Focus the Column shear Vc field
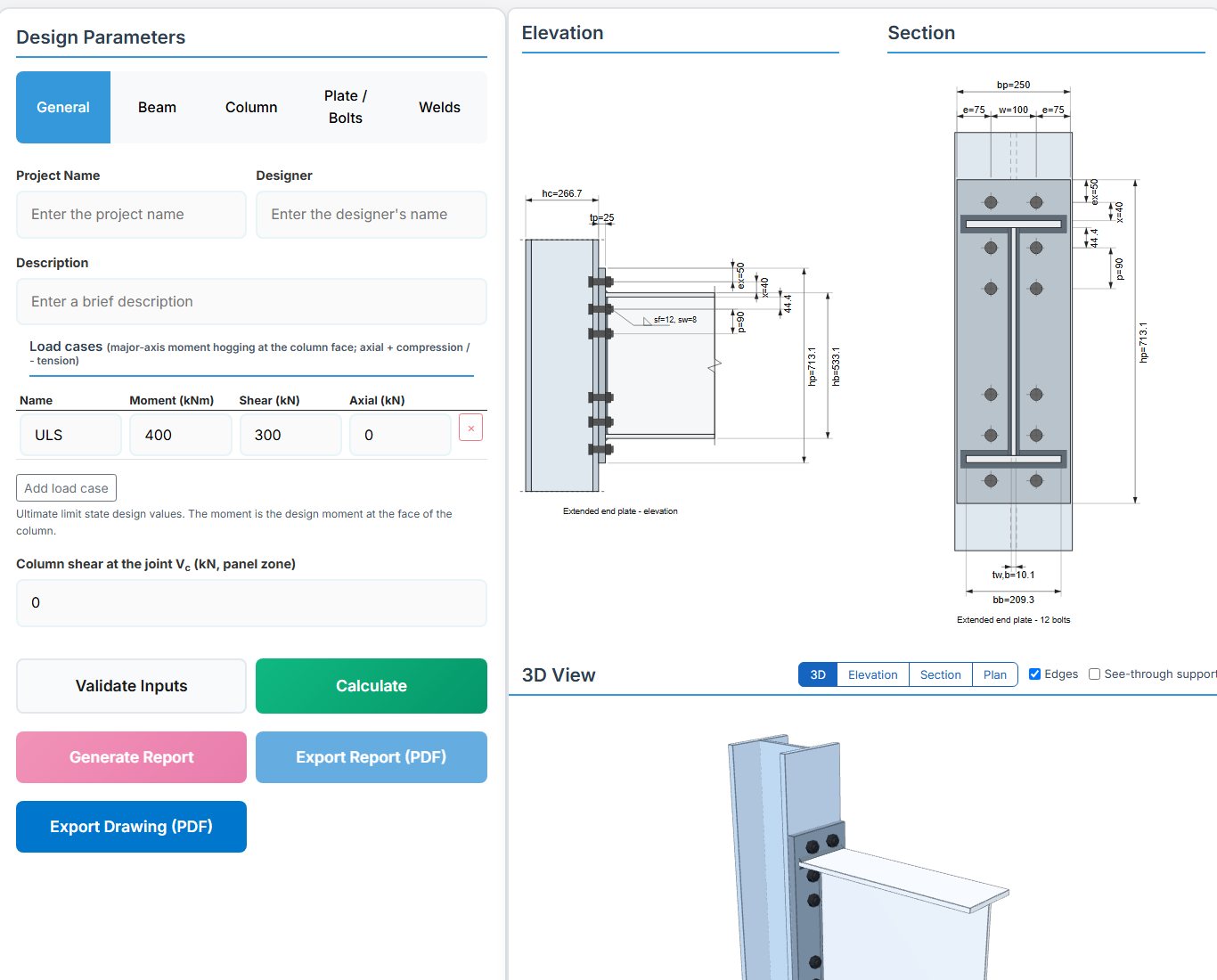The width and height of the screenshot is (1217, 980). (251, 603)
